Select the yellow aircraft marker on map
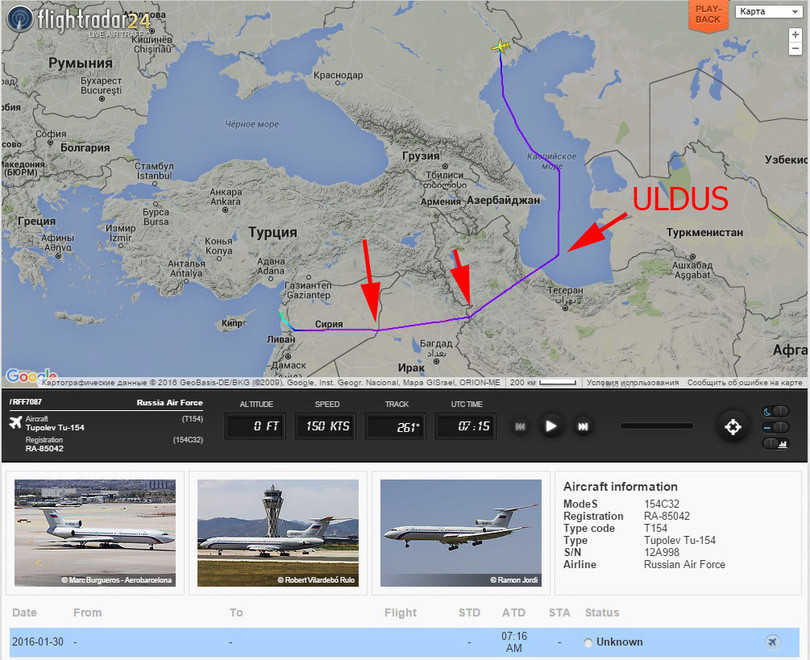 pos(500,47)
